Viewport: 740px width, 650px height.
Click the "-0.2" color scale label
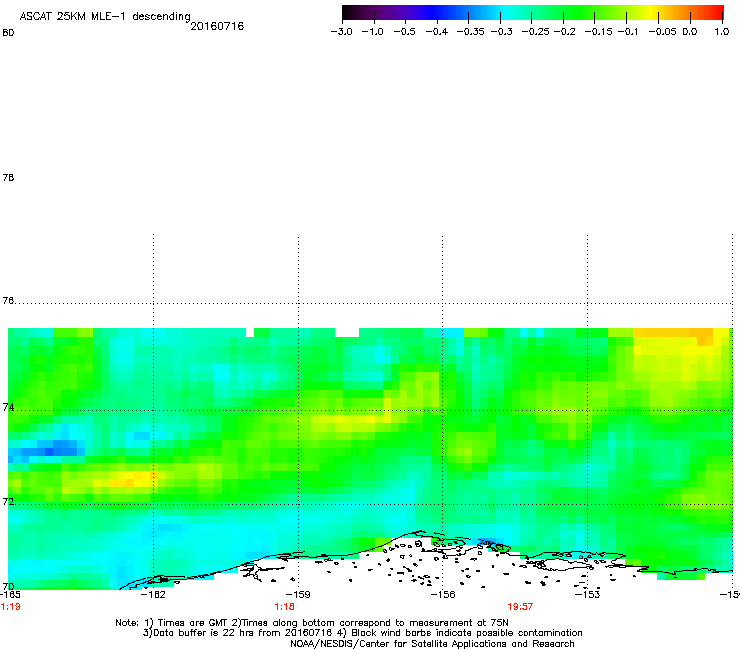[x=564, y=32]
